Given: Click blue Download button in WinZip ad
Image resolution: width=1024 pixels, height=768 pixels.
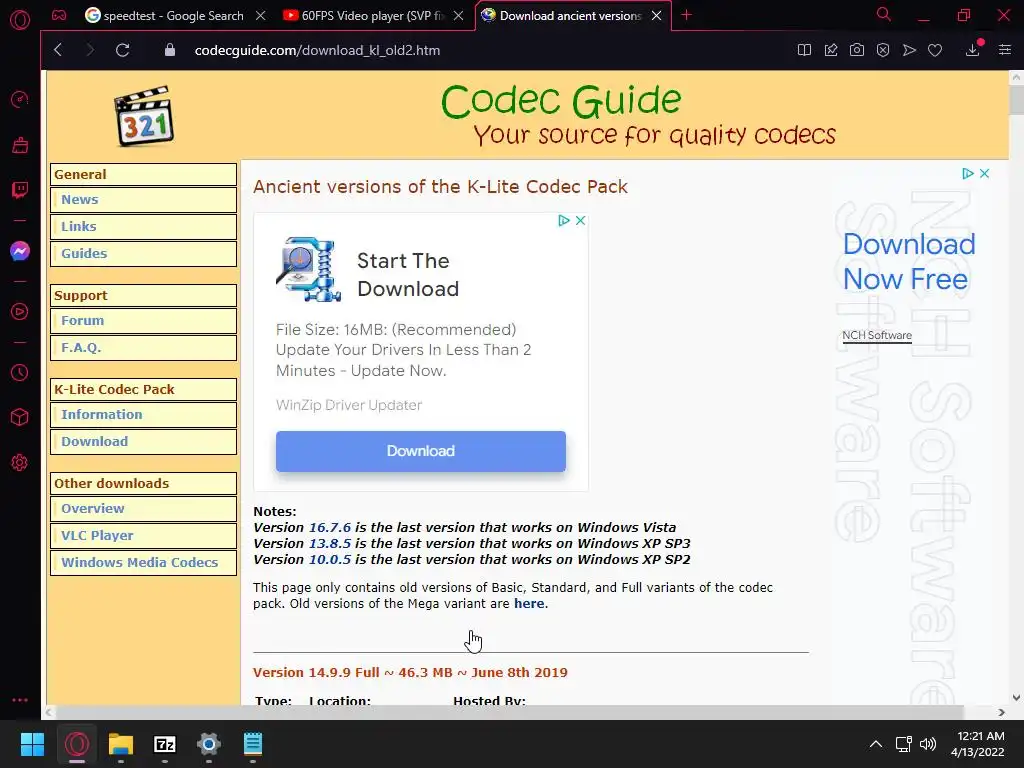Looking at the screenshot, I should point(421,451).
